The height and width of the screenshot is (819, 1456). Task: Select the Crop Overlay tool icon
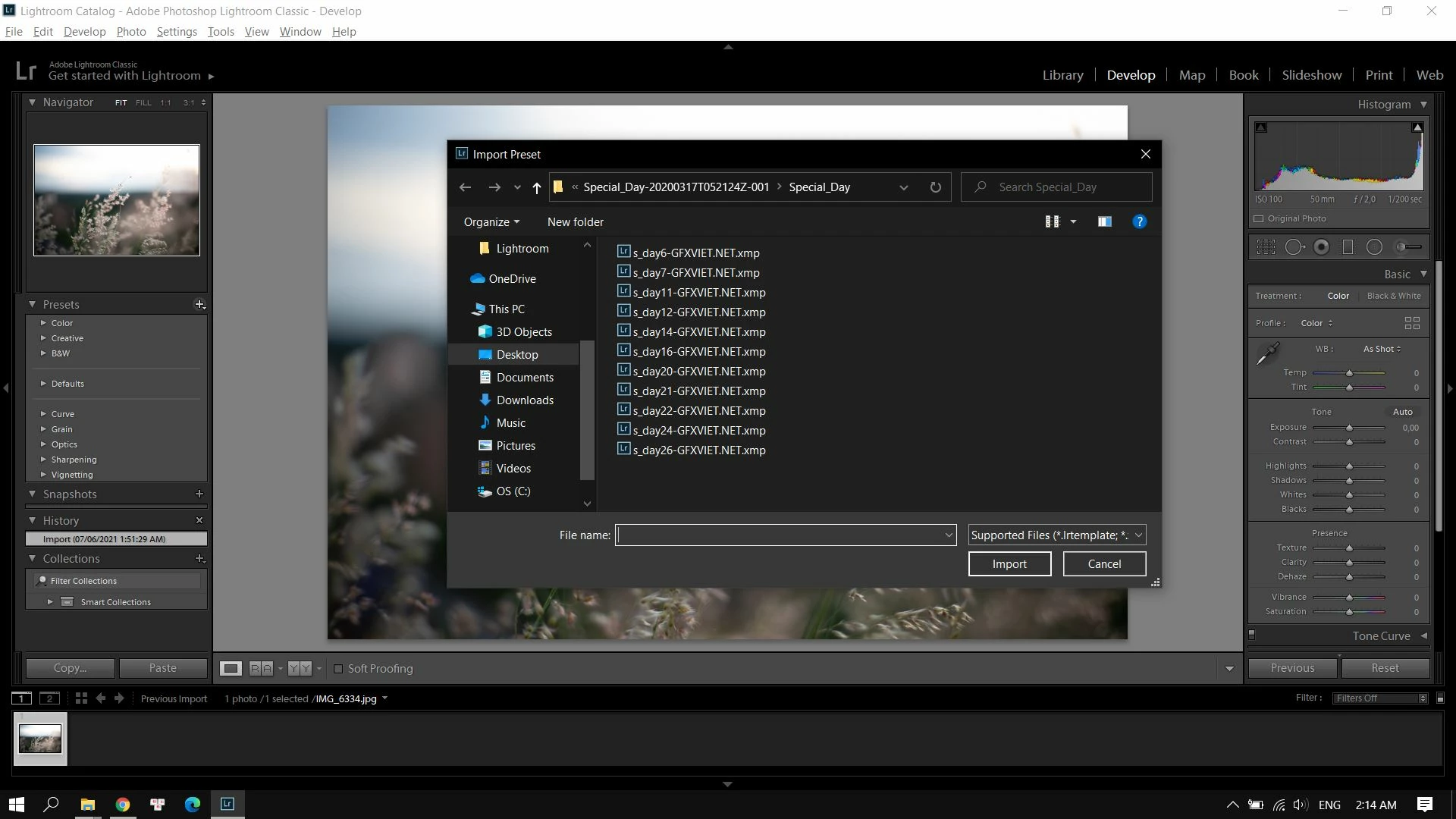(x=1266, y=247)
